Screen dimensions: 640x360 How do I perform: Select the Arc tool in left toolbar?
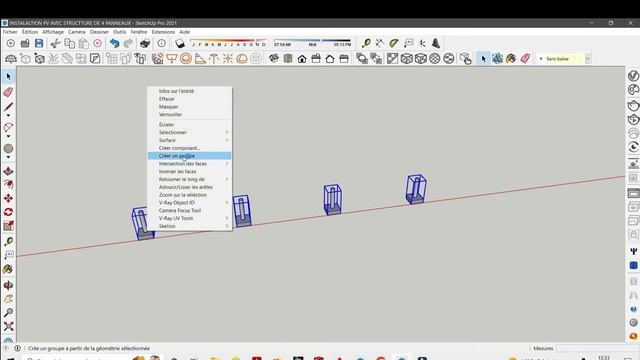tap(9, 128)
